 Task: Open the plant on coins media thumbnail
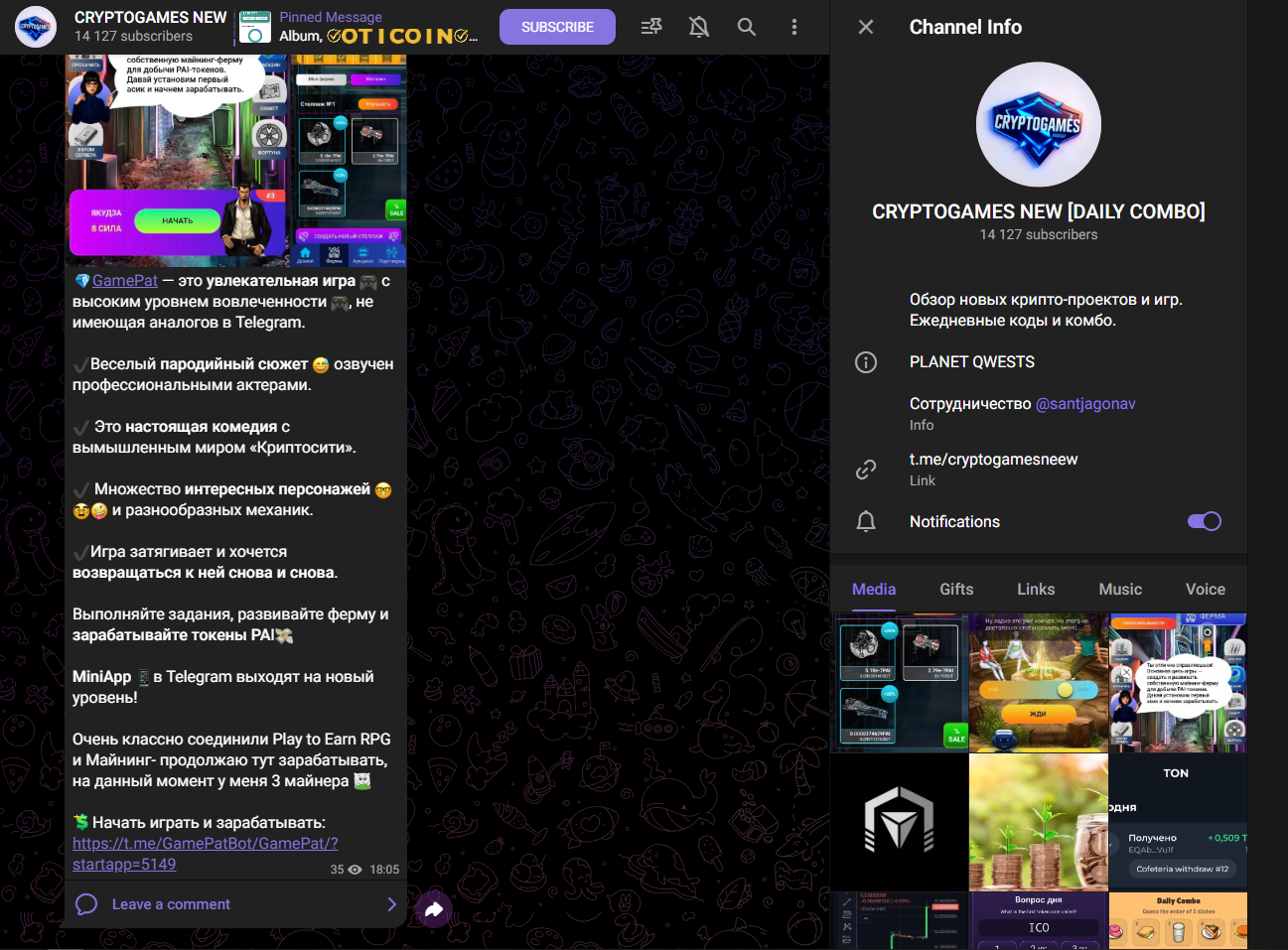[x=1039, y=822]
